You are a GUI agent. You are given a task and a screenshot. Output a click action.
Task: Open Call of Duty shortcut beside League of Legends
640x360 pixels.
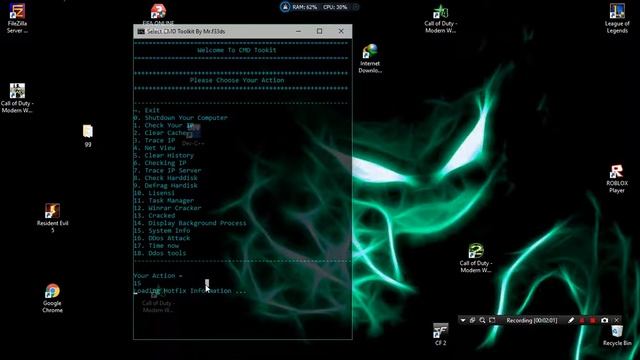(440, 19)
